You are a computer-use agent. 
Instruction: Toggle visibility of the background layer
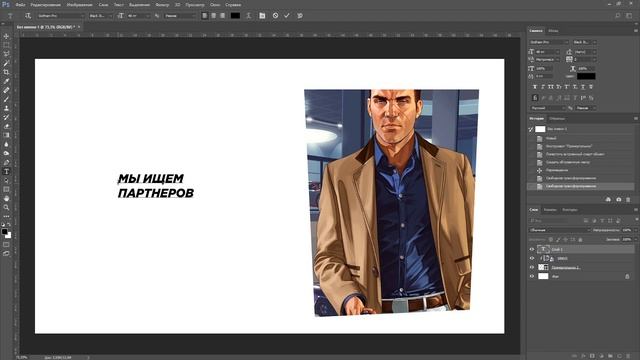click(x=532, y=276)
